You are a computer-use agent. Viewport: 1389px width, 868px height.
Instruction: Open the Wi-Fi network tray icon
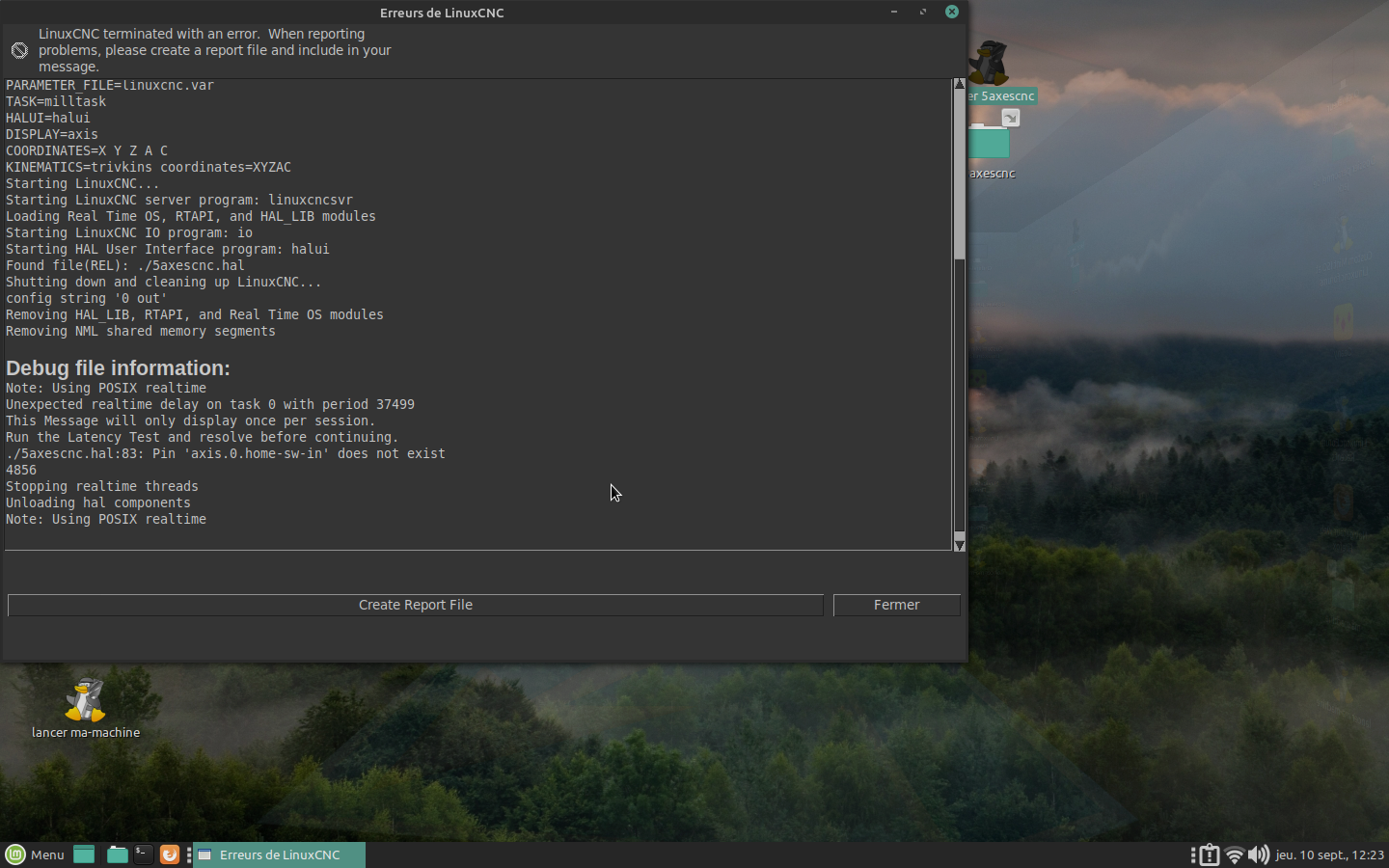[x=1234, y=854]
